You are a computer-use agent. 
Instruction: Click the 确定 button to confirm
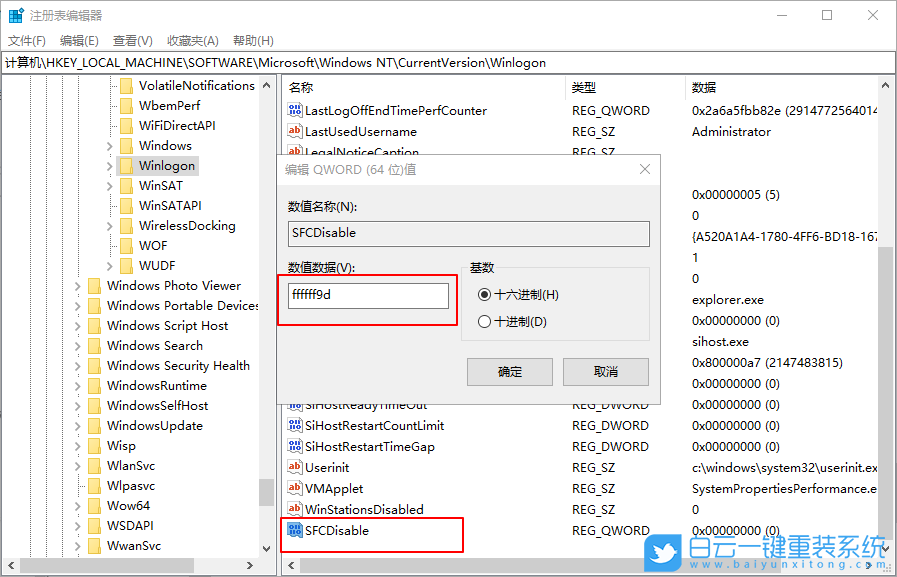(x=510, y=371)
